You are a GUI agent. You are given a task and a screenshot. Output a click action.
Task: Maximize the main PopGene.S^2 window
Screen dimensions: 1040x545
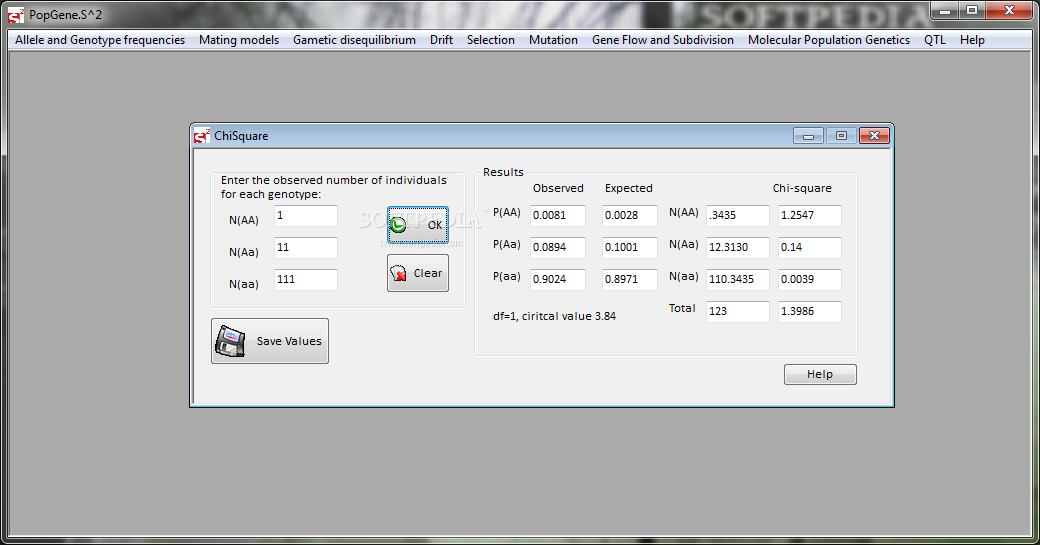click(972, 11)
